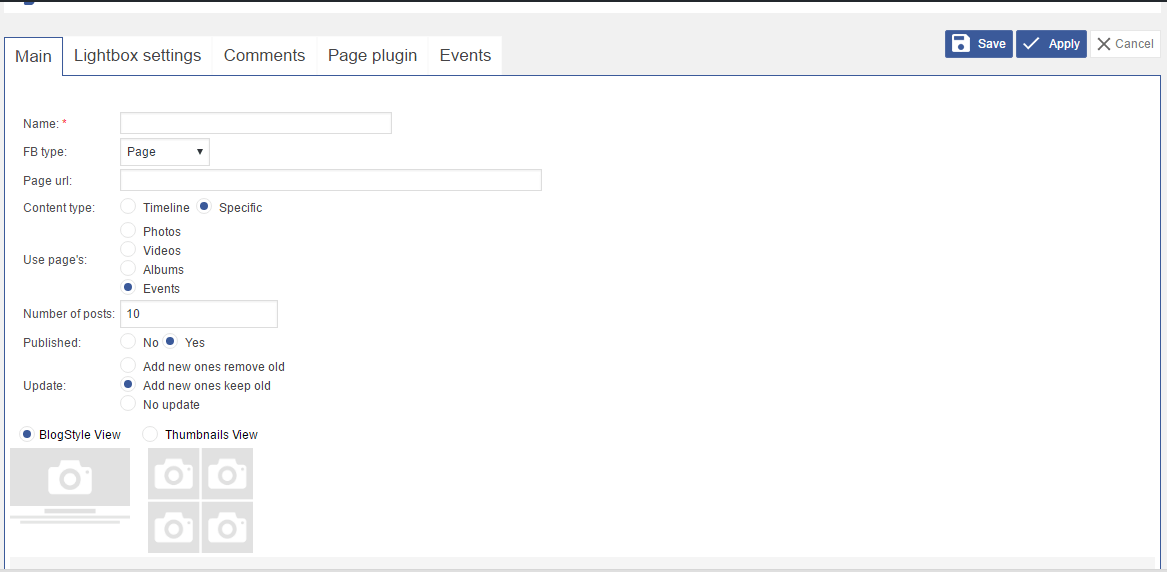The height and width of the screenshot is (572, 1167).
Task: Select the Timeline content type option
Action: tap(128, 207)
